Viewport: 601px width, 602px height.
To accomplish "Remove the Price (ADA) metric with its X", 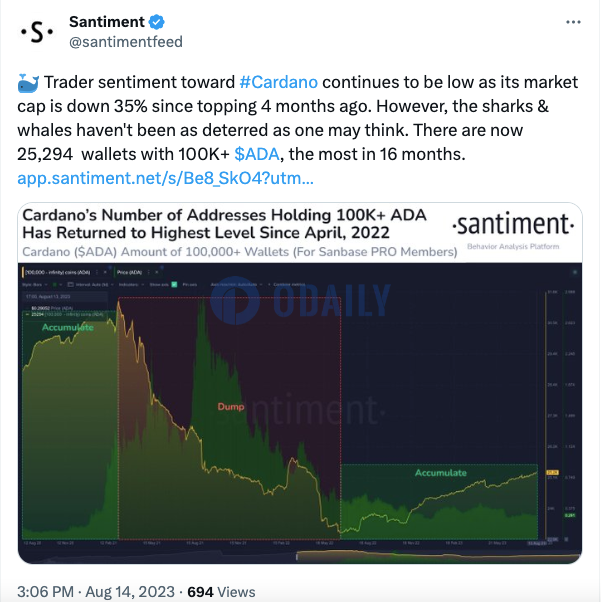I will (157, 272).
